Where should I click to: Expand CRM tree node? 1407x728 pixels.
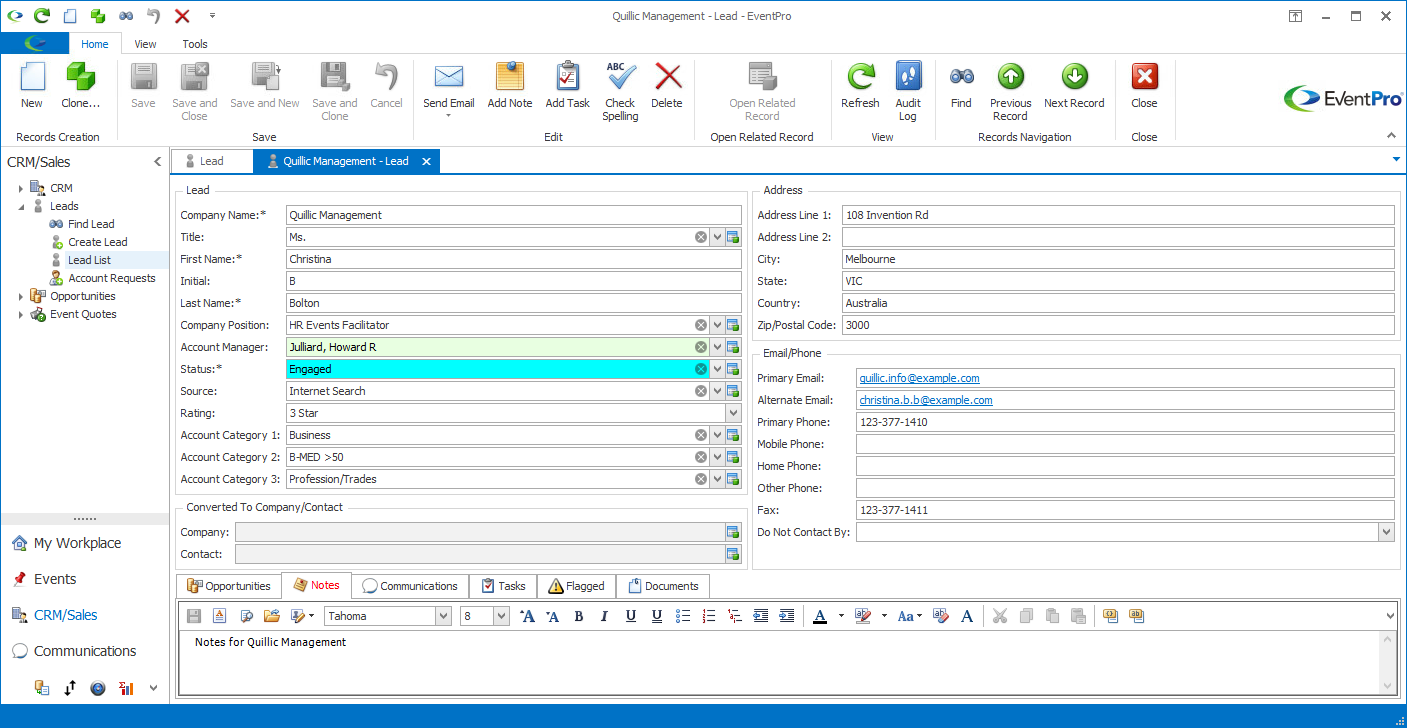click(x=21, y=188)
